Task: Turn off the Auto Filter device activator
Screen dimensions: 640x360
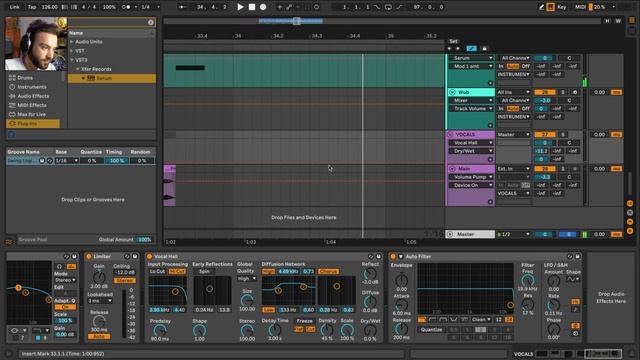Action: coord(393,256)
